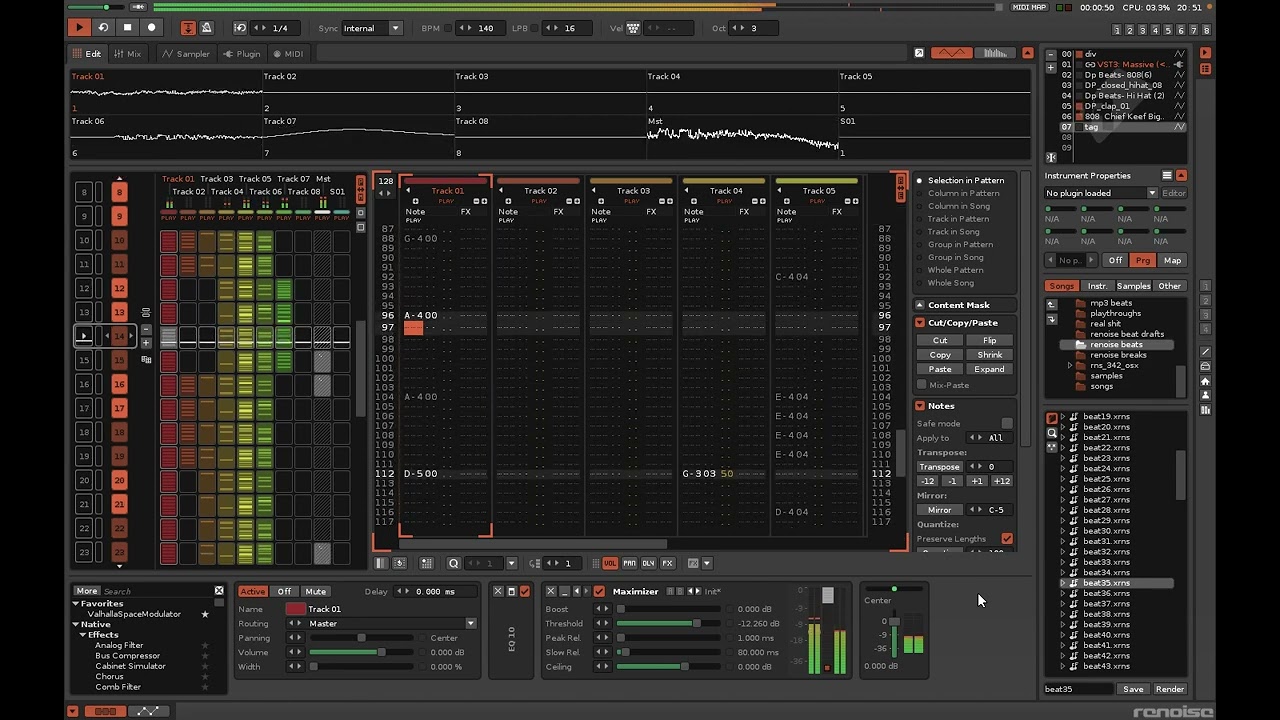Click the Flip button
The width and height of the screenshot is (1280, 720).
coord(989,340)
